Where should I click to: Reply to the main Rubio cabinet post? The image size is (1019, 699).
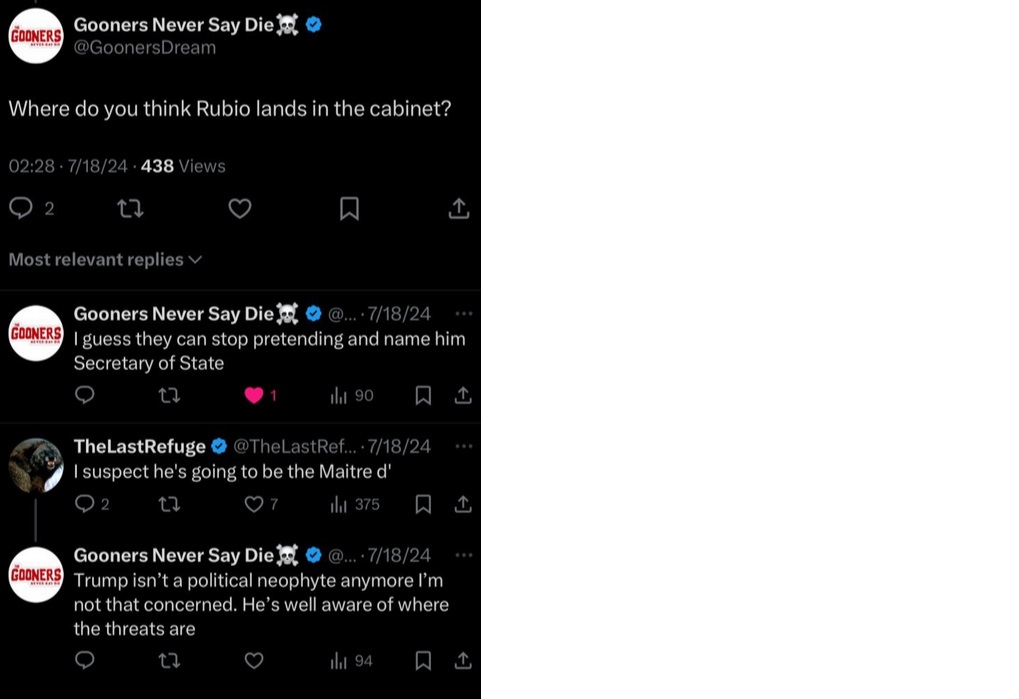coord(21,208)
